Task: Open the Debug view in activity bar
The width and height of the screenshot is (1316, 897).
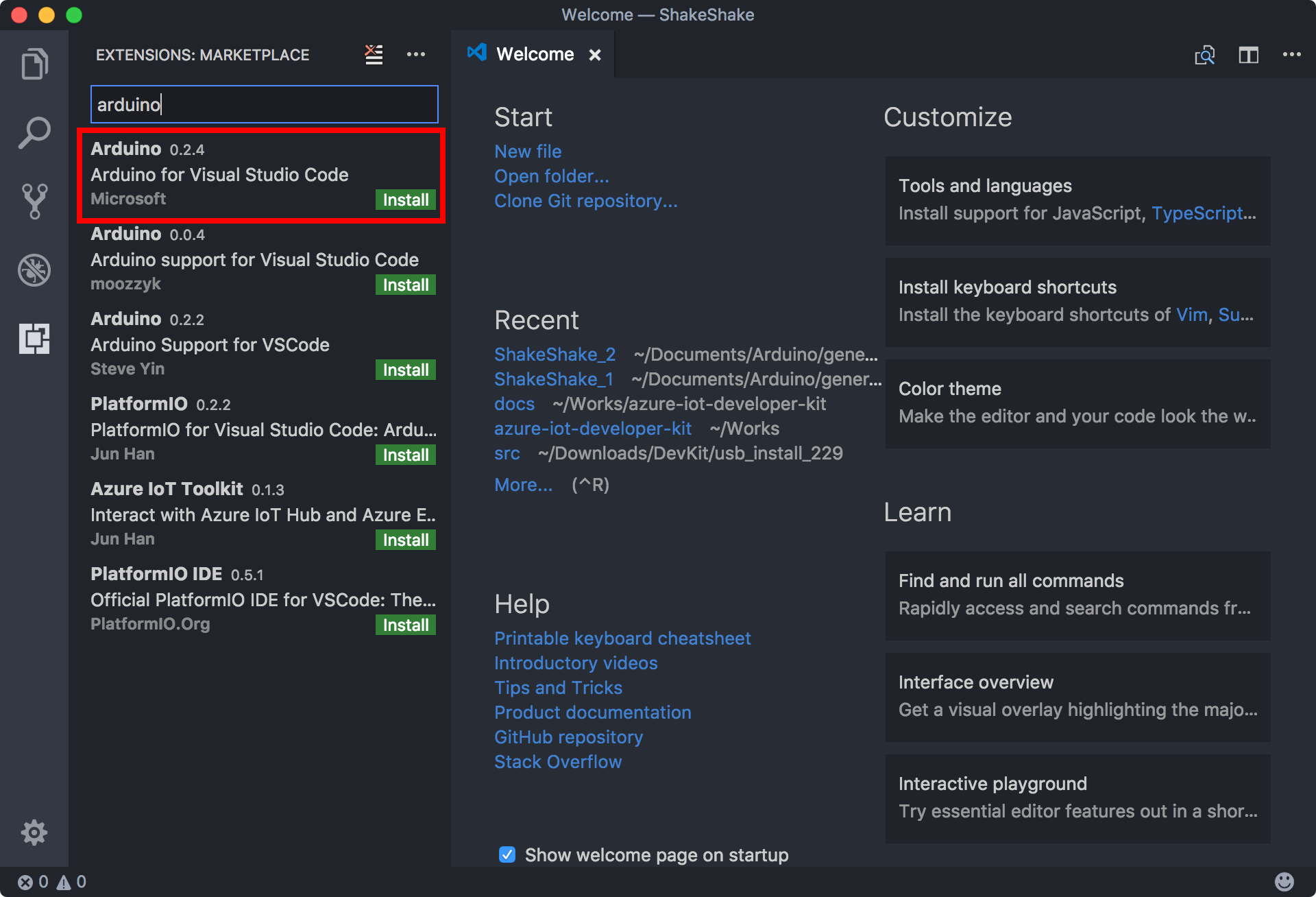Action: [34, 270]
